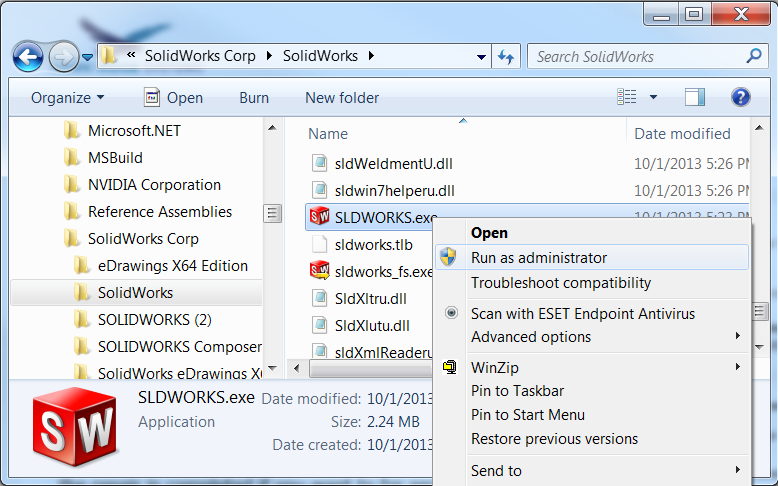Expand the arrow after SolidWorks Corp breadcrumb
The width and height of the screenshot is (778, 486).
(269, 56)
